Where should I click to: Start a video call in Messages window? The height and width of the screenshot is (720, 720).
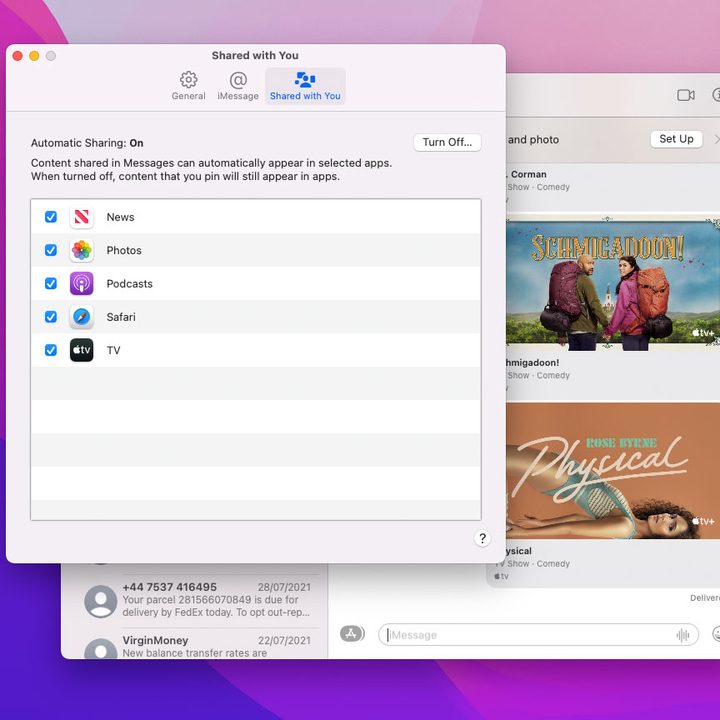[686, 95]
